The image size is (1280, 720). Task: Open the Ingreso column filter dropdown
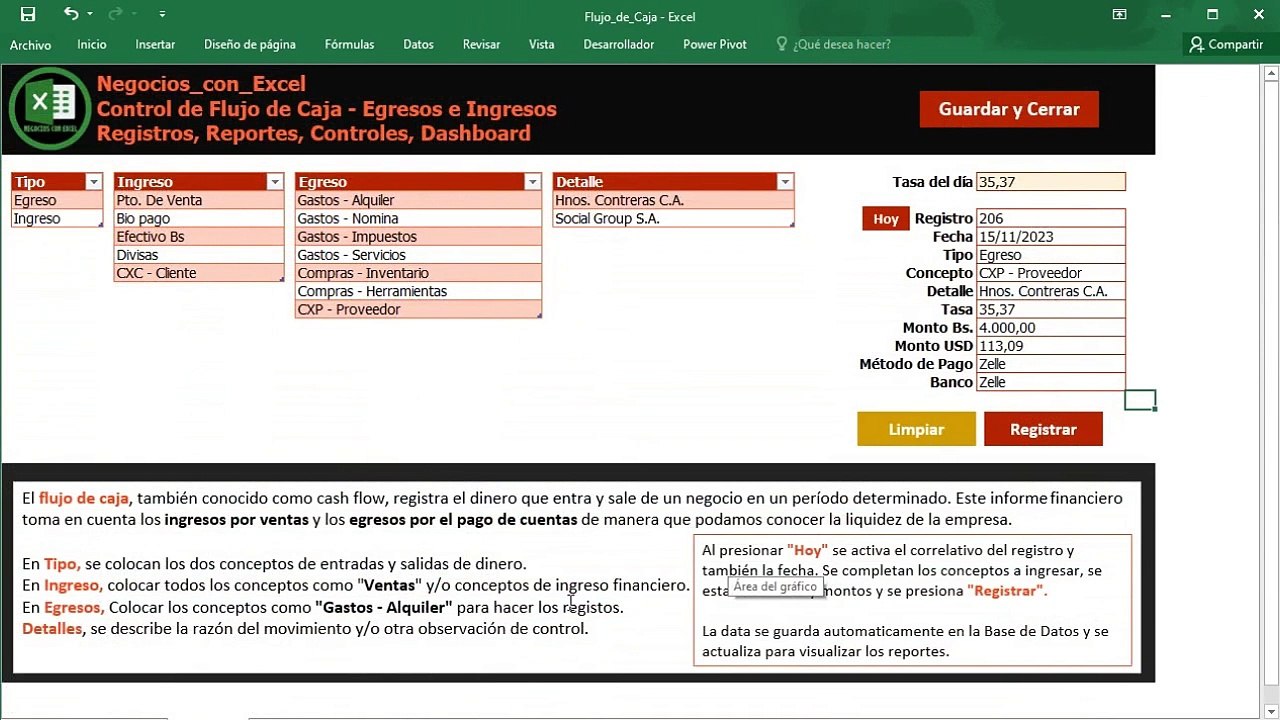(x=275, y=182)
